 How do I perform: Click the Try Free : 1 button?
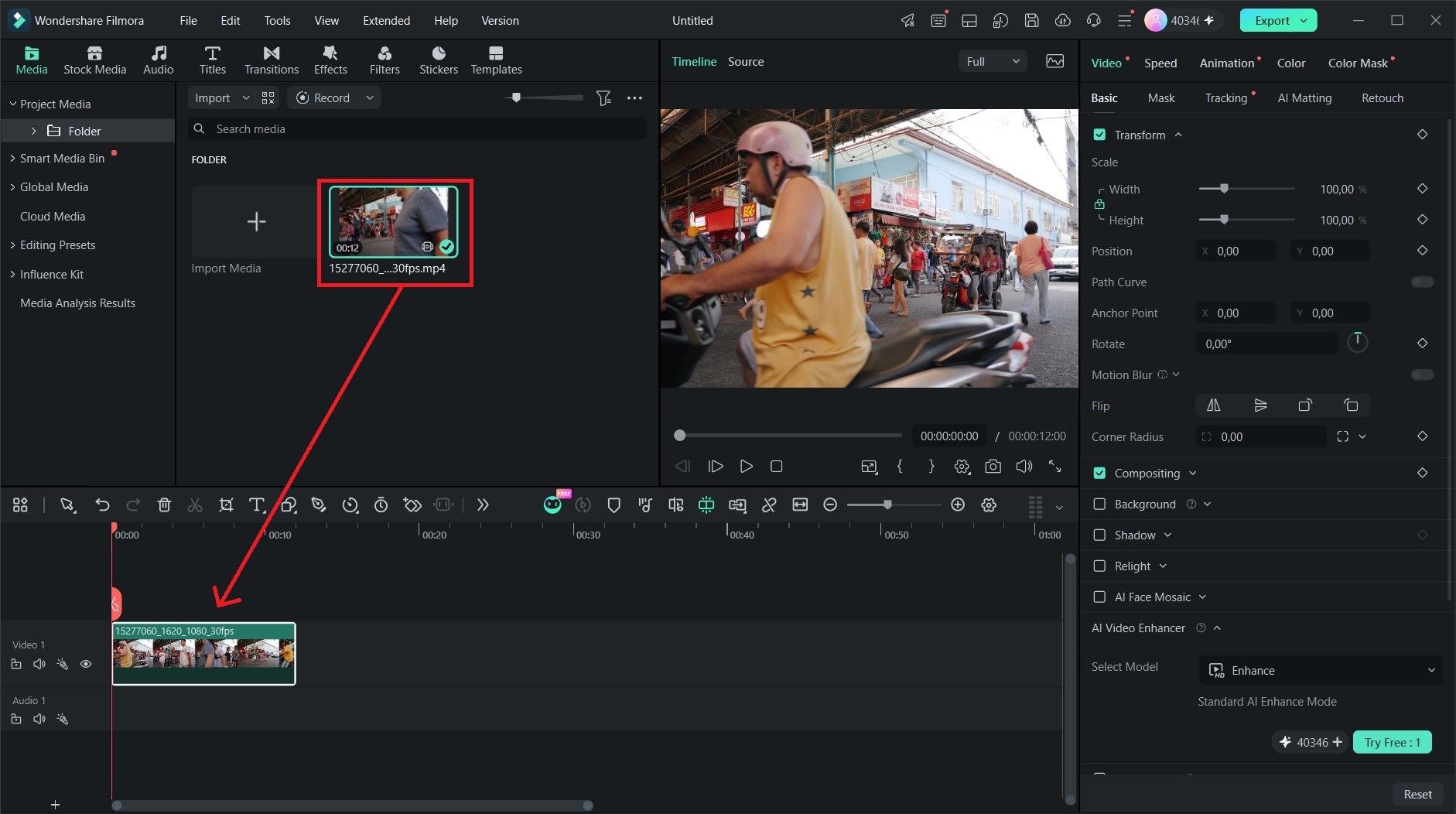pyautogui.click(x=1392, y=742)
